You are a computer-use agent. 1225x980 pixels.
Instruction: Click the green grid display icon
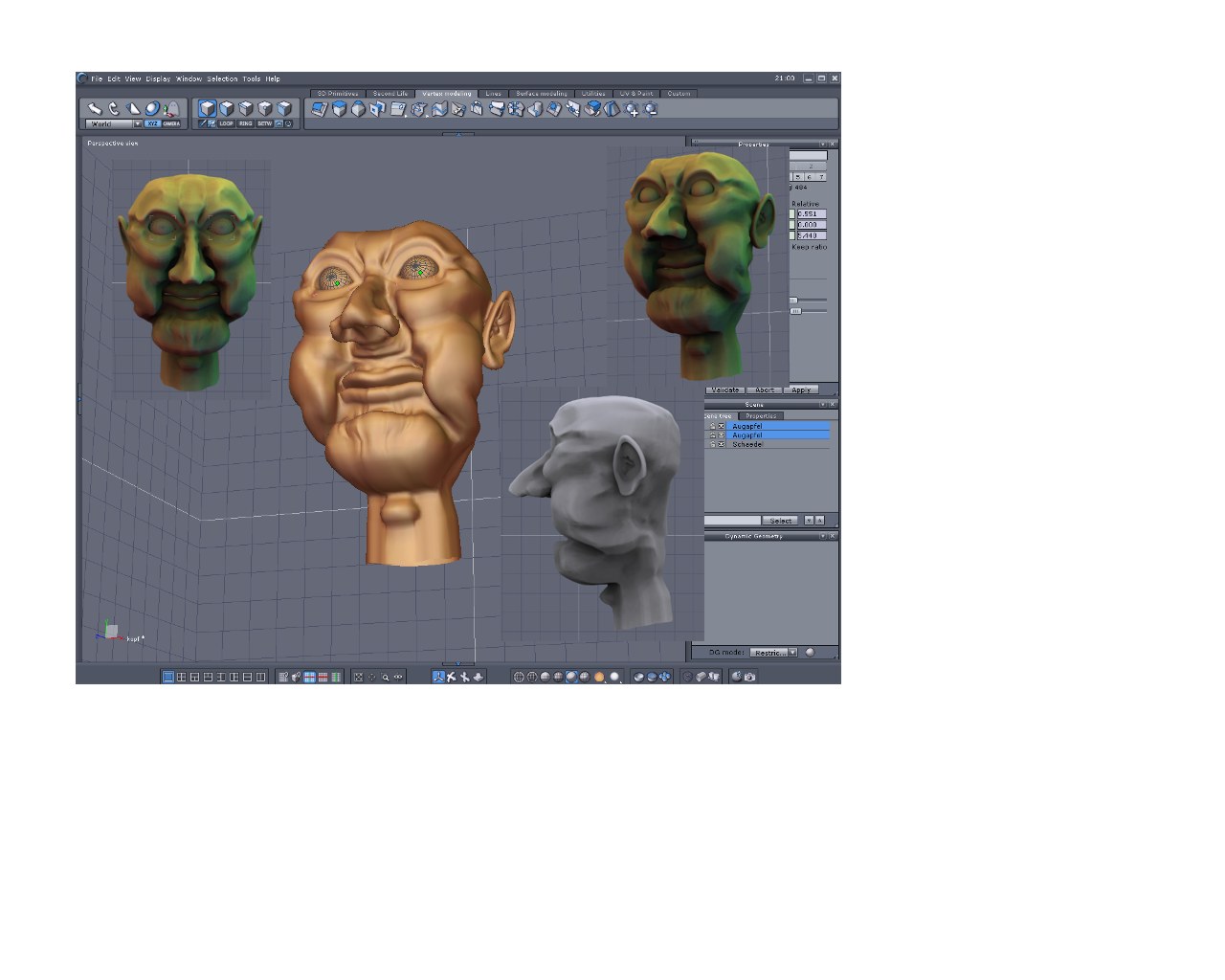tap(336, 677)
